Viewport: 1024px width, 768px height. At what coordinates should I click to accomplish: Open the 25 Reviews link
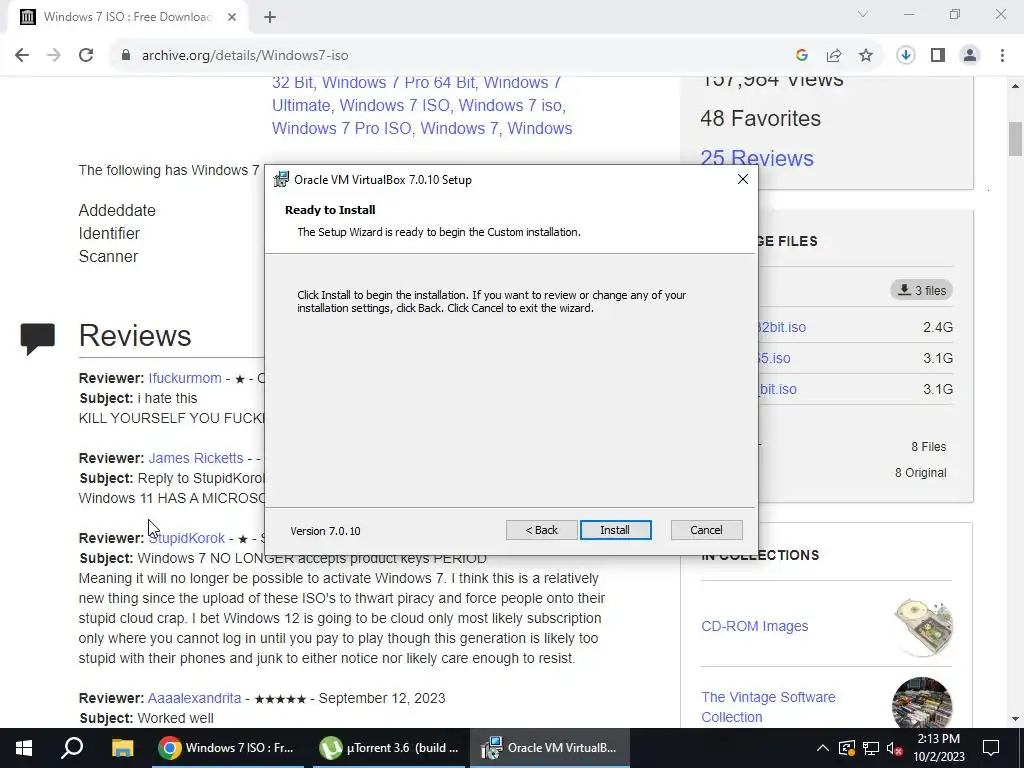[757, 158]
